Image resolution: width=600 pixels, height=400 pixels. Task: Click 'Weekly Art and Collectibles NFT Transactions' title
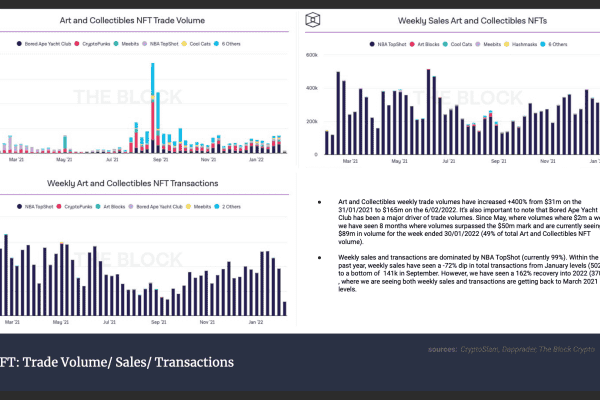point(132,183)
